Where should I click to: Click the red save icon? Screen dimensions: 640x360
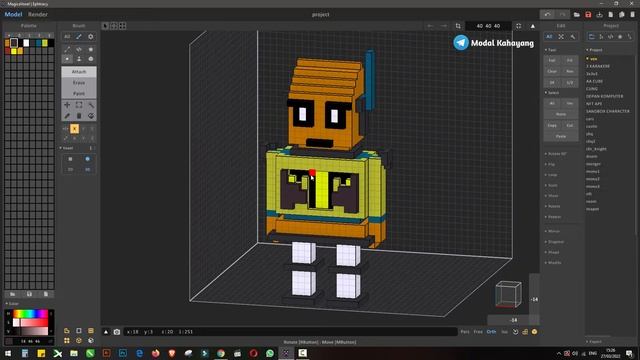coord(588,15)
